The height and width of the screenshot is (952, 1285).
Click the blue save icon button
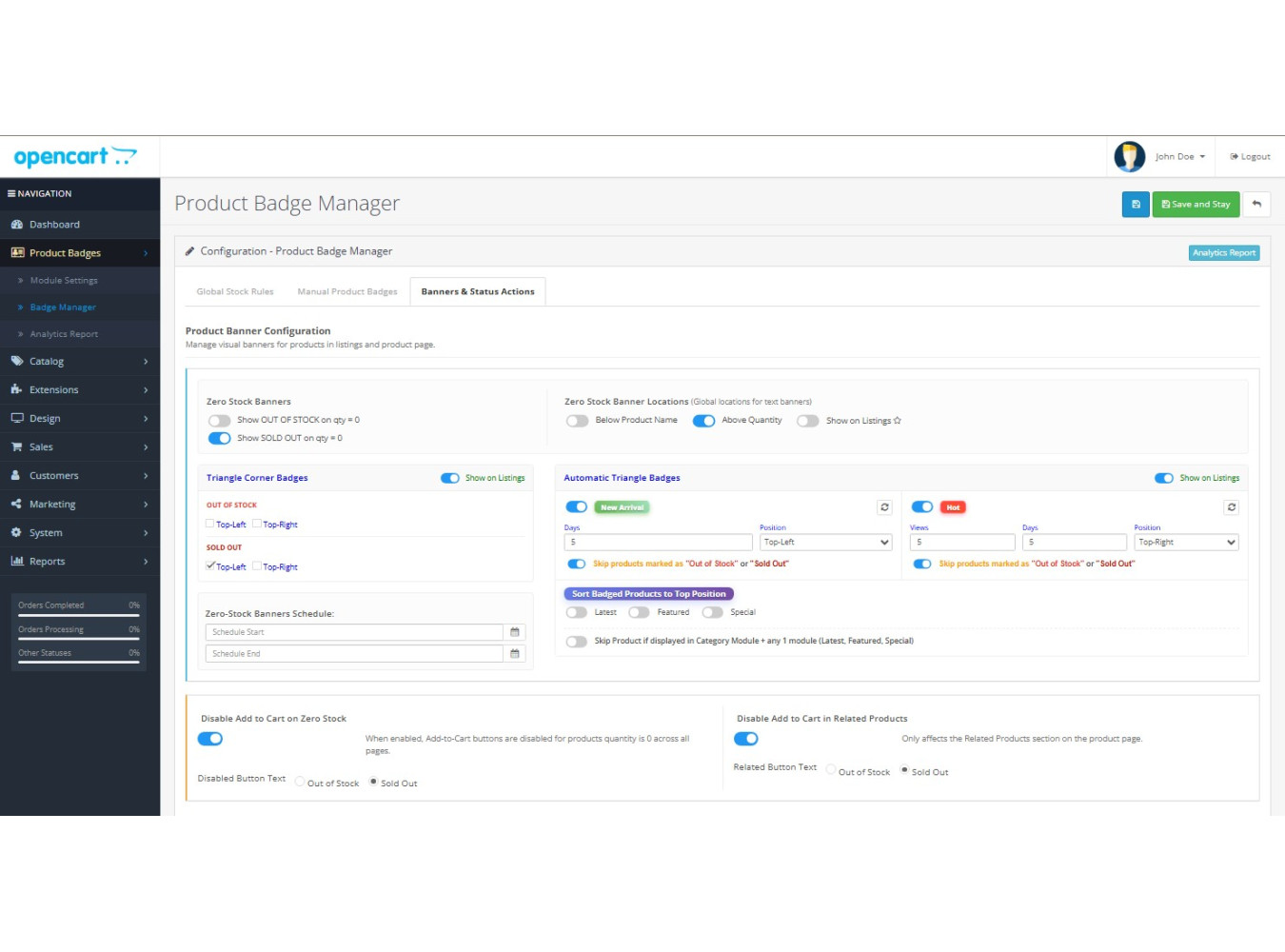pos(1136,205)
